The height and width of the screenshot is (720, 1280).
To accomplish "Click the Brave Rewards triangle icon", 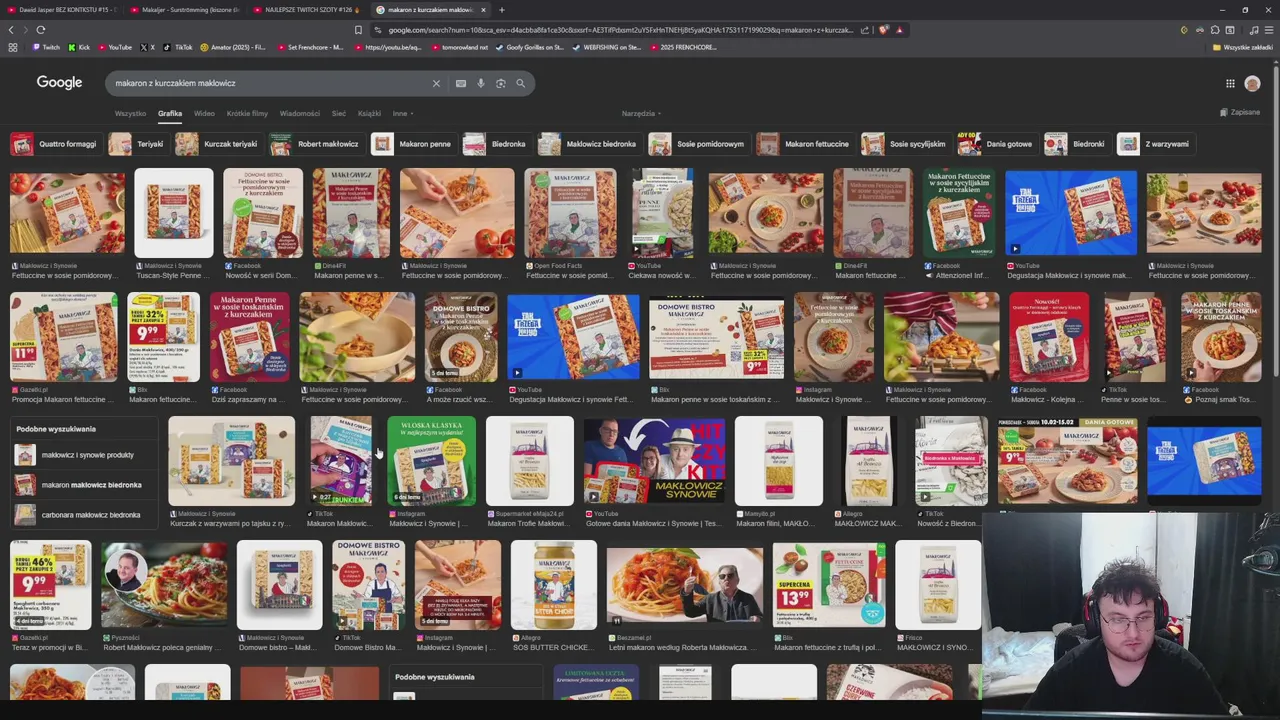I will [x=899, y=30].
